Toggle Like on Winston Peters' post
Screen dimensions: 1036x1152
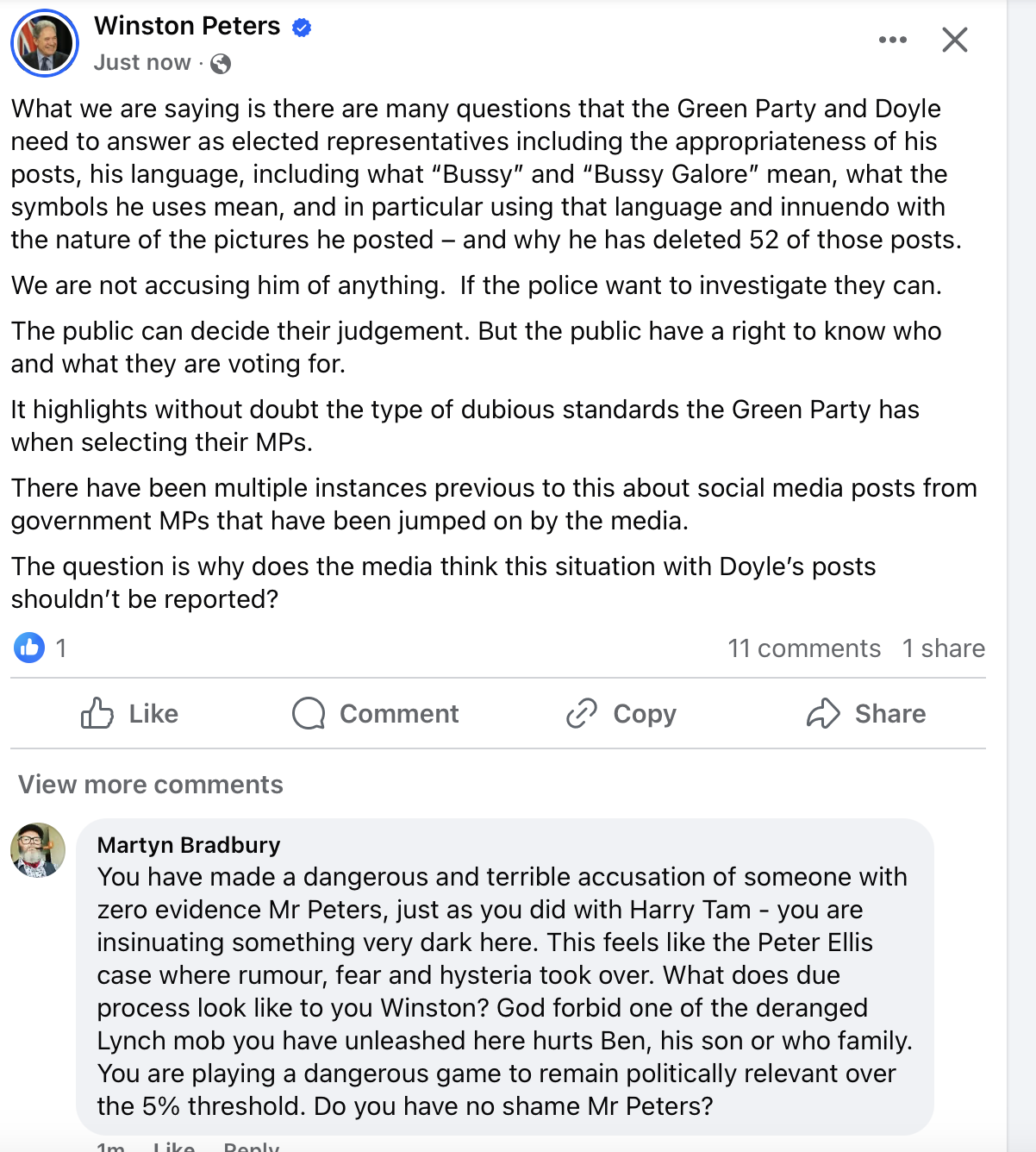click(129, 713)
